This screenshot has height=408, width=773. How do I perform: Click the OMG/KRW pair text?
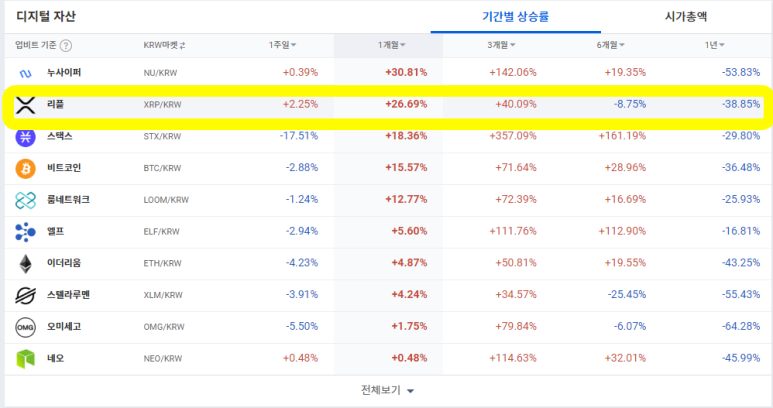(164, 327)
